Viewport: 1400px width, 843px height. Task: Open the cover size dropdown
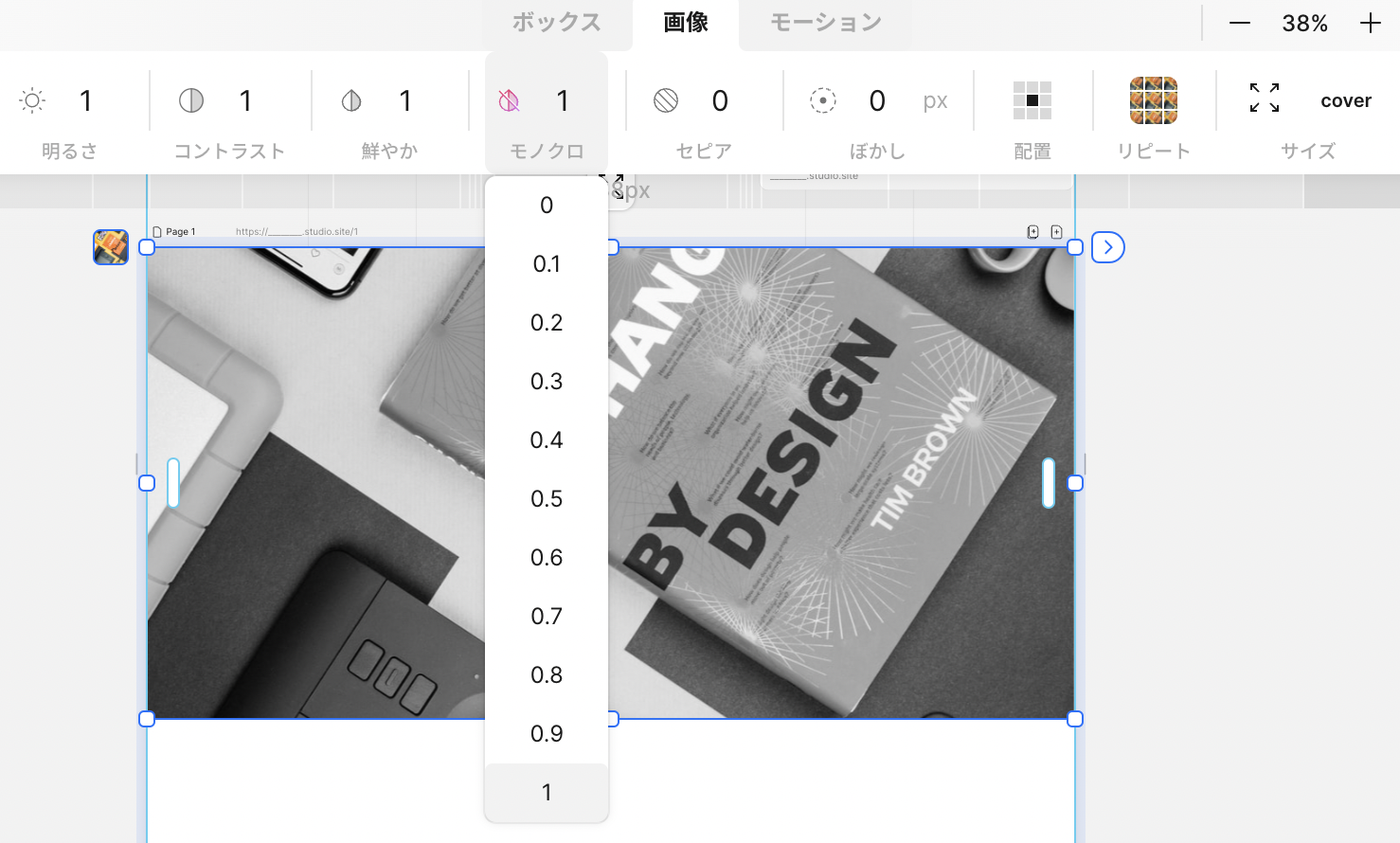(x=1346, y=100)
